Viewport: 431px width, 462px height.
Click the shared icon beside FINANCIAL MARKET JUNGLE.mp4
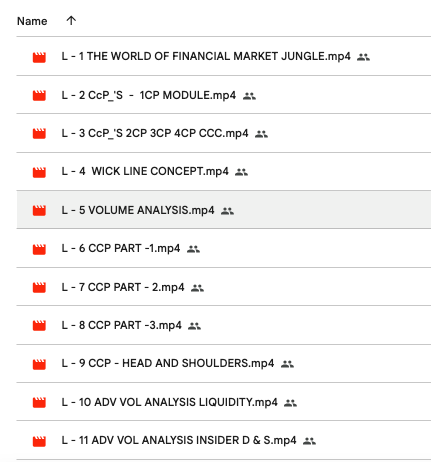363,57
